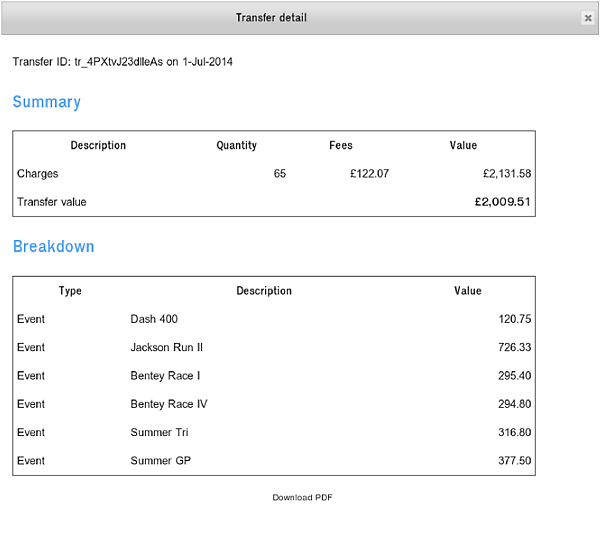This screenshot has height=558, width=600.
Task: Click Event type in Bentey Race I row
Action: pyautogui.click(x=31, y=375)
